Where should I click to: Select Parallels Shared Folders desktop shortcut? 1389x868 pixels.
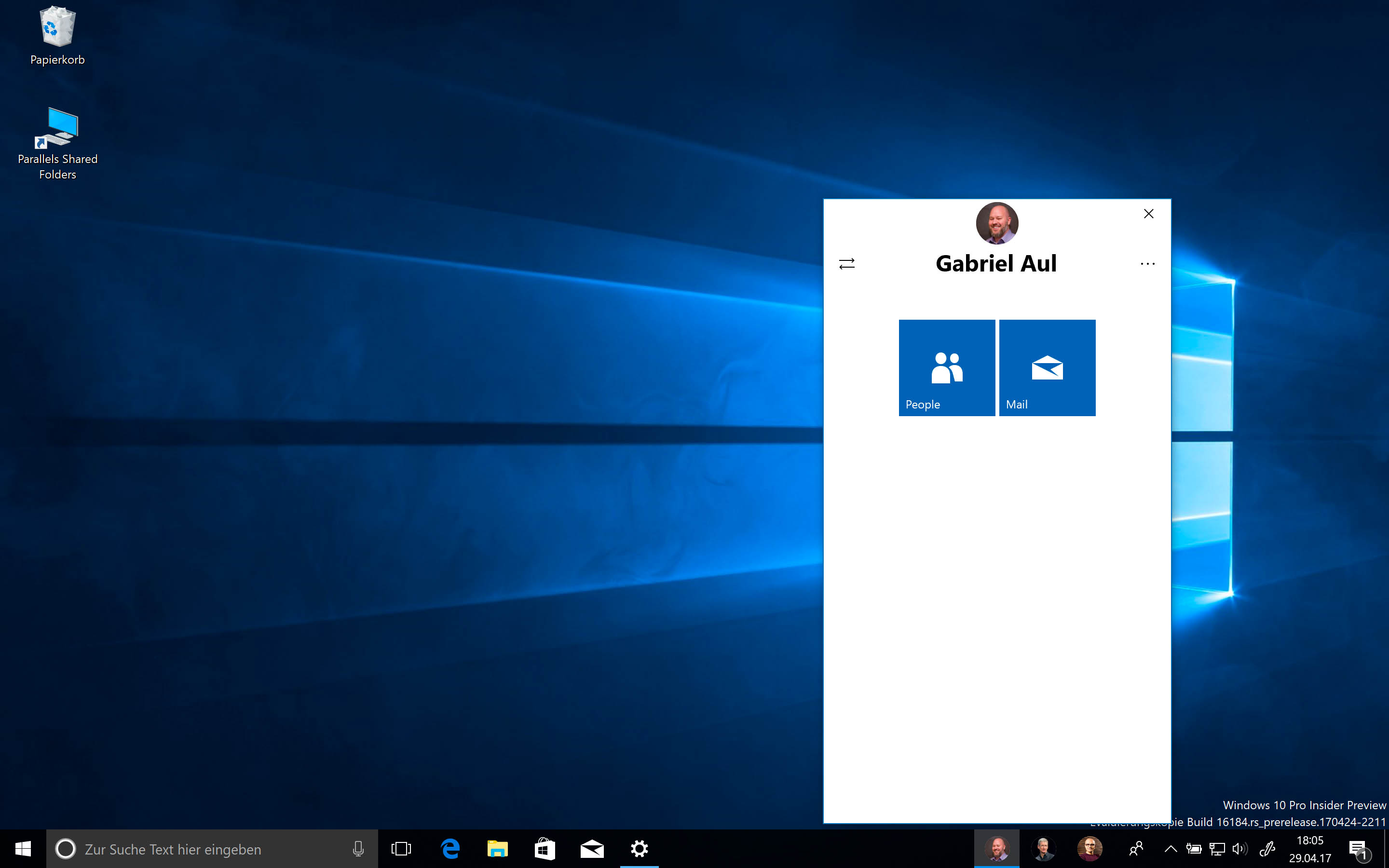57,144
